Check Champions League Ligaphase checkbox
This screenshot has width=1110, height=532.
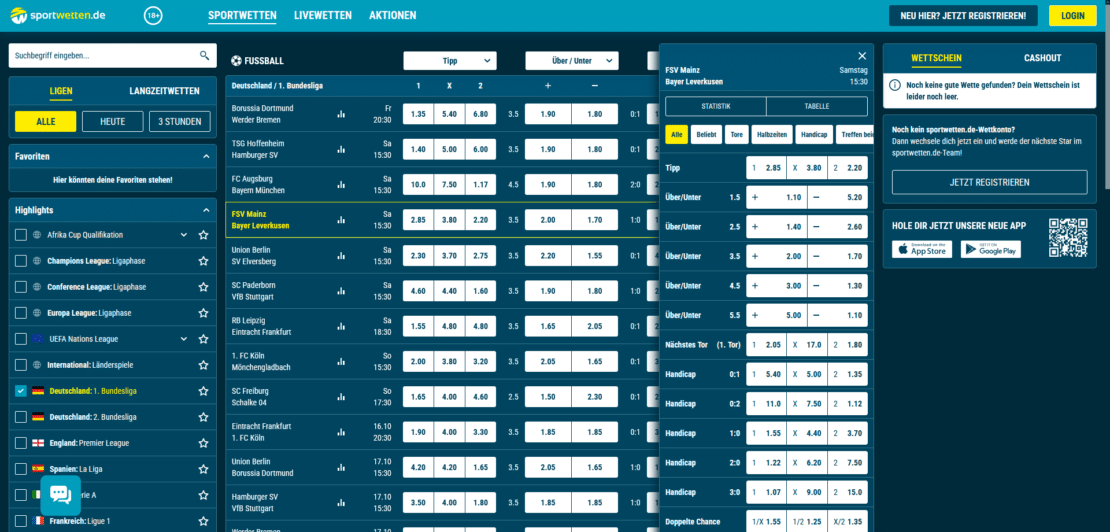(21, 261)
